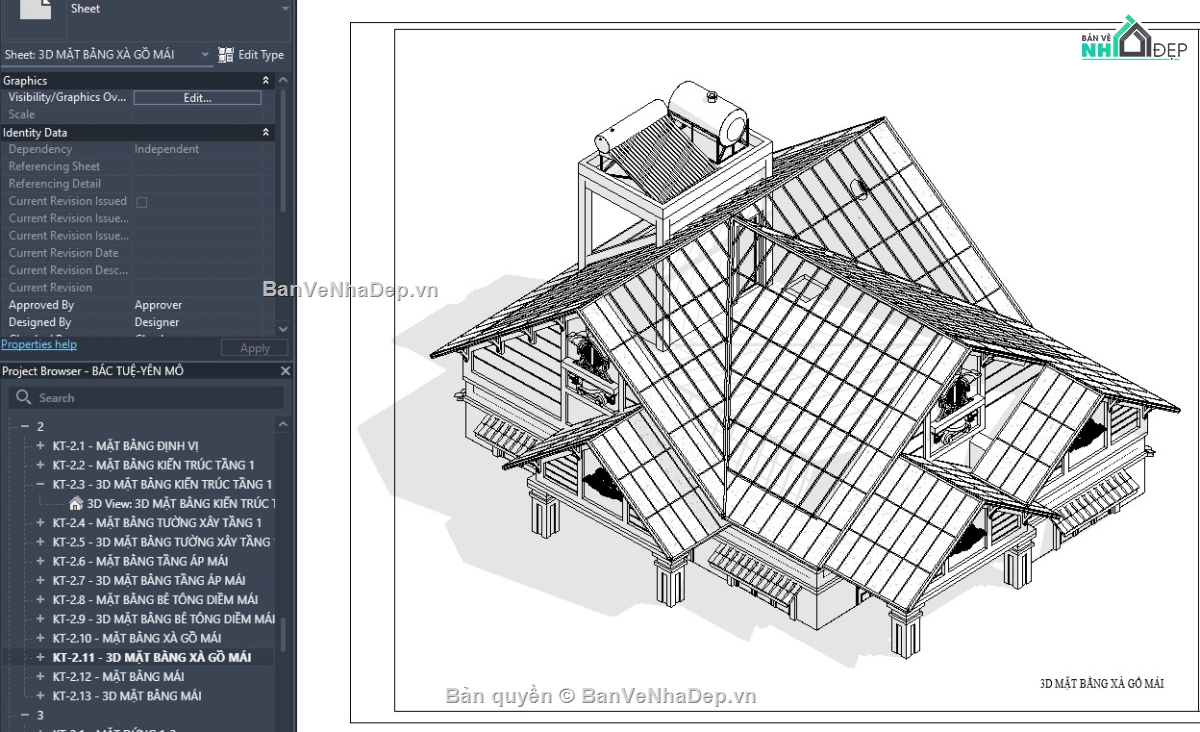Collapse the Identity Data properties group
This screenshot has height=732, width=1200.
(x=266, y=132)
